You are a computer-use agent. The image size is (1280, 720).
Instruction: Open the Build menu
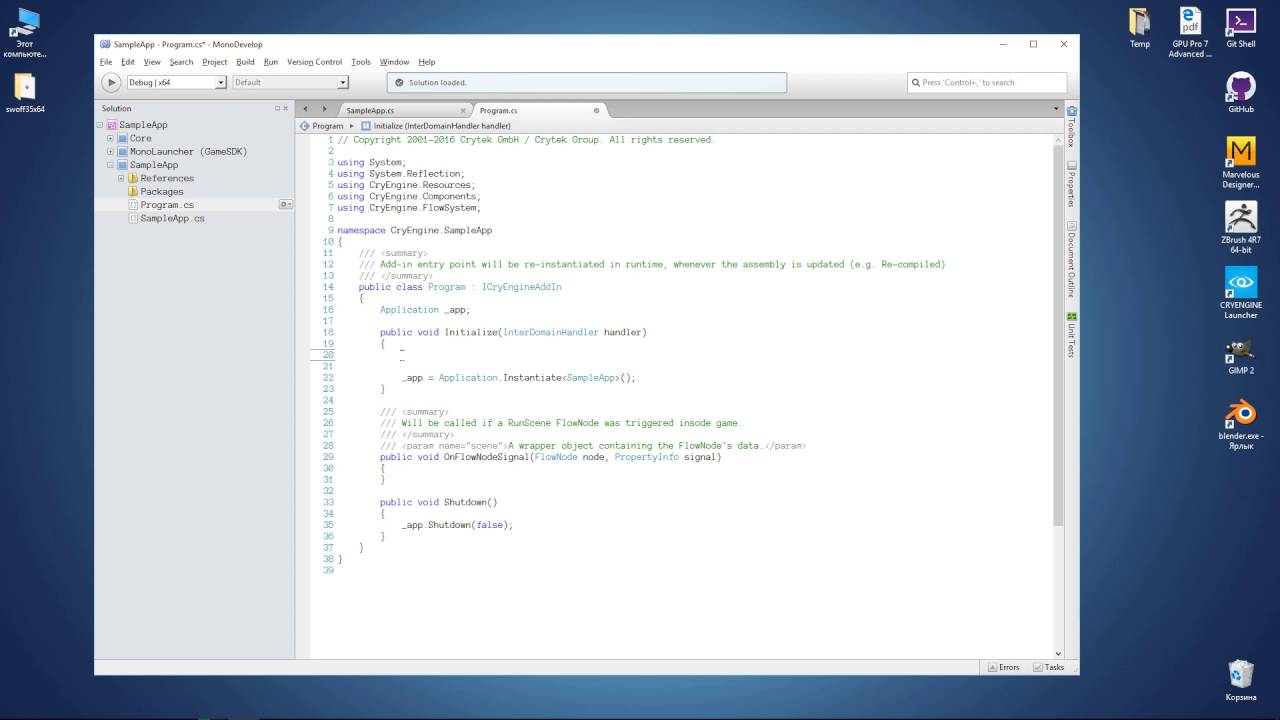[245, 62]
